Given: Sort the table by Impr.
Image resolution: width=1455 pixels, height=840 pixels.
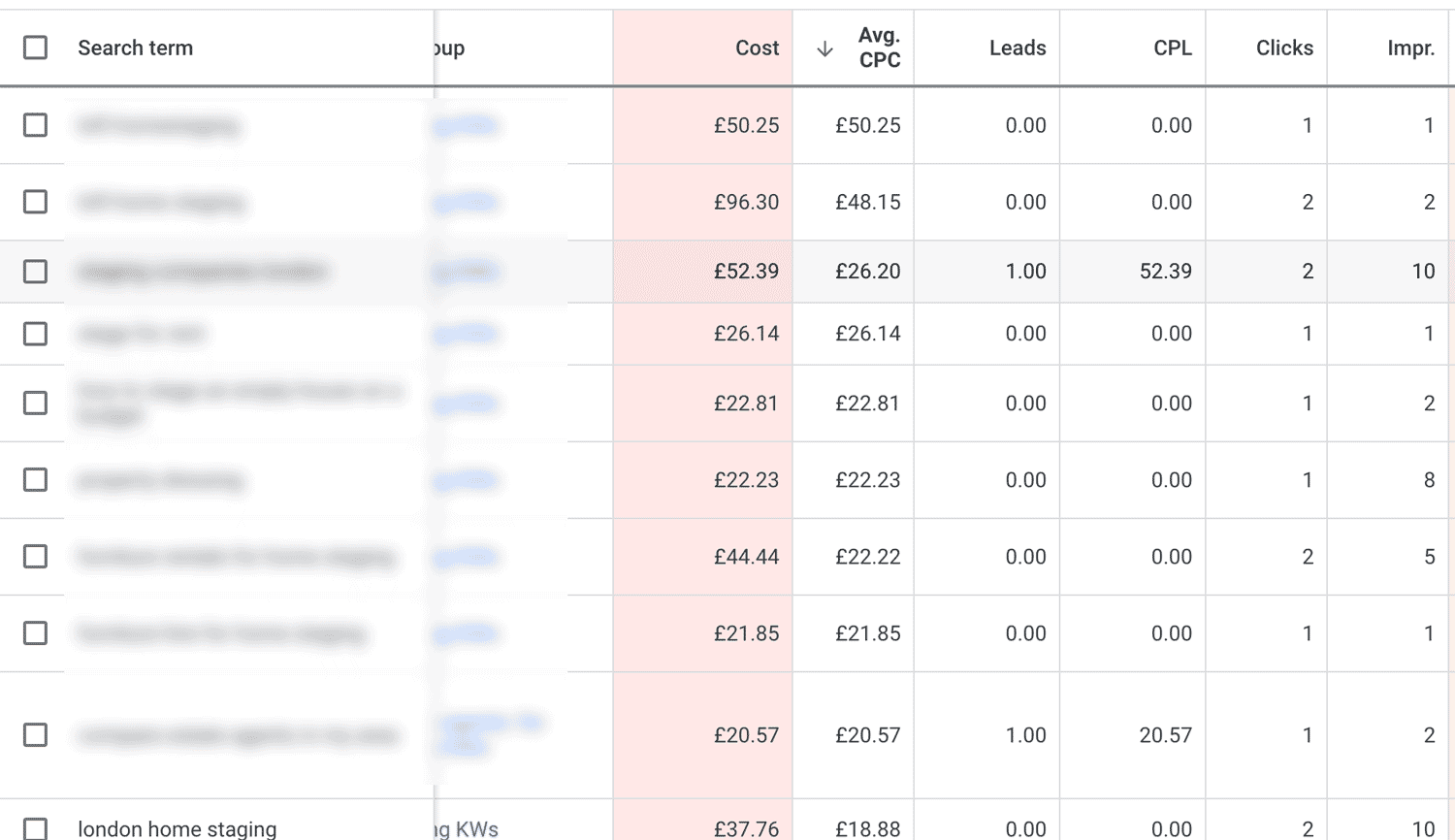Looking at the screenshot, I should [1412, 48].
